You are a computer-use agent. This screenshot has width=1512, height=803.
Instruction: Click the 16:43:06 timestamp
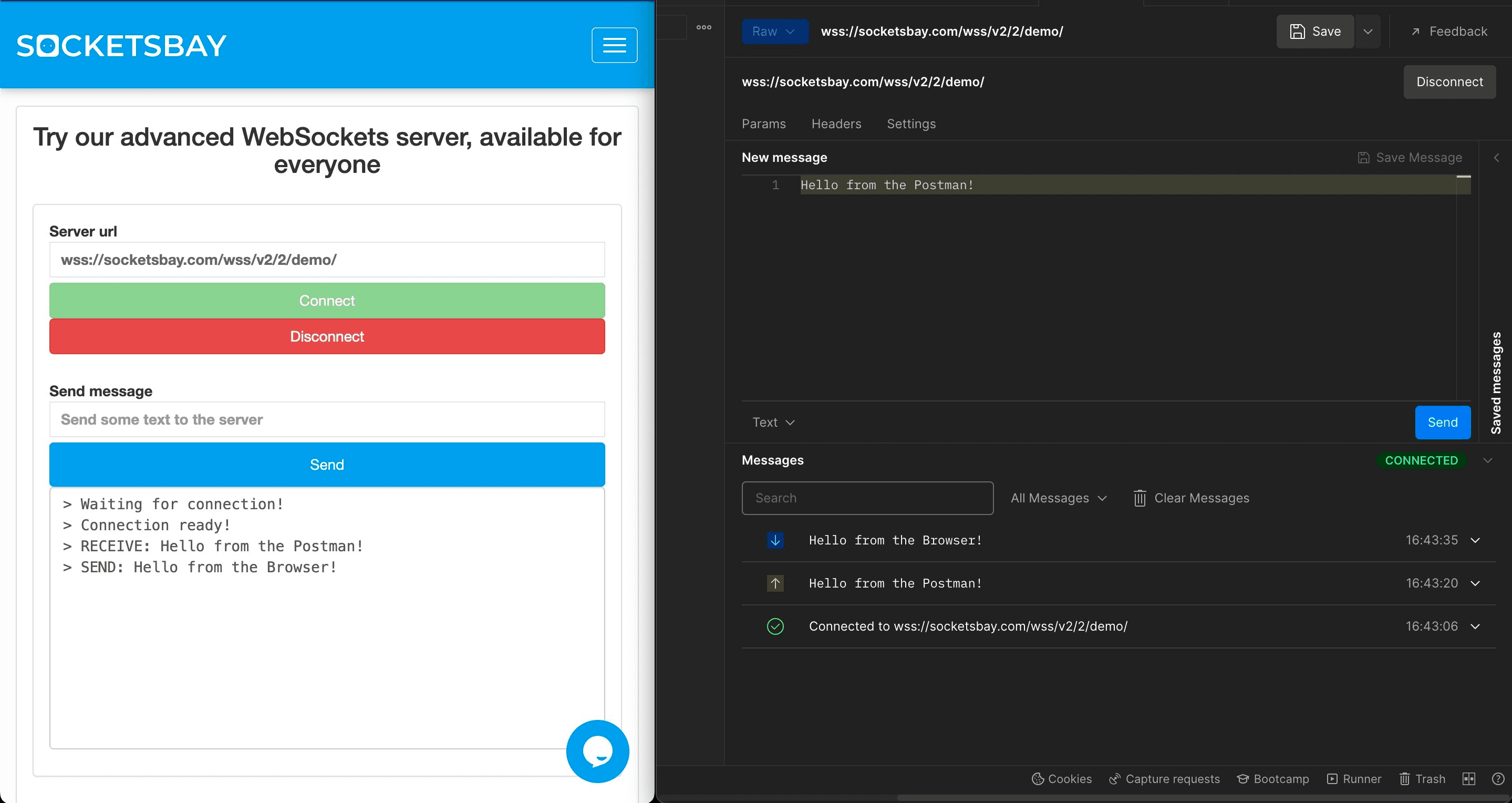click(1431, 626)
